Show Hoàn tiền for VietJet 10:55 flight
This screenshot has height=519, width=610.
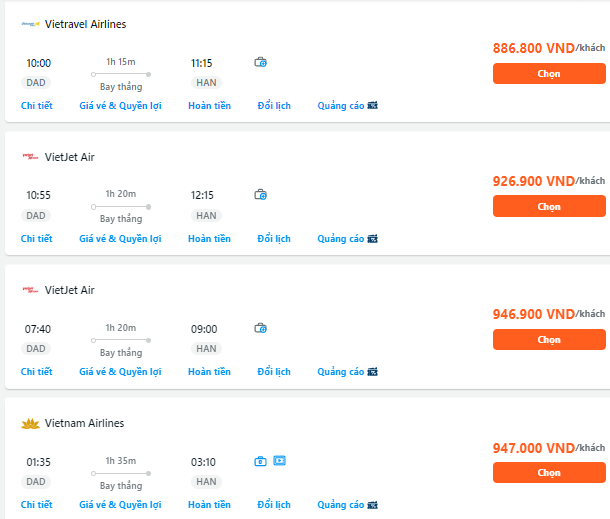coord(209,239)
